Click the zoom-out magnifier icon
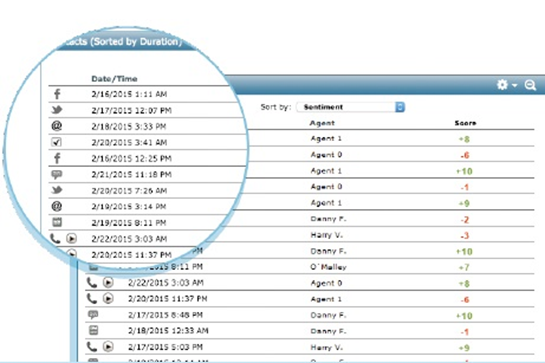Screen dimensions: 545x363 [x=530, y=85]
